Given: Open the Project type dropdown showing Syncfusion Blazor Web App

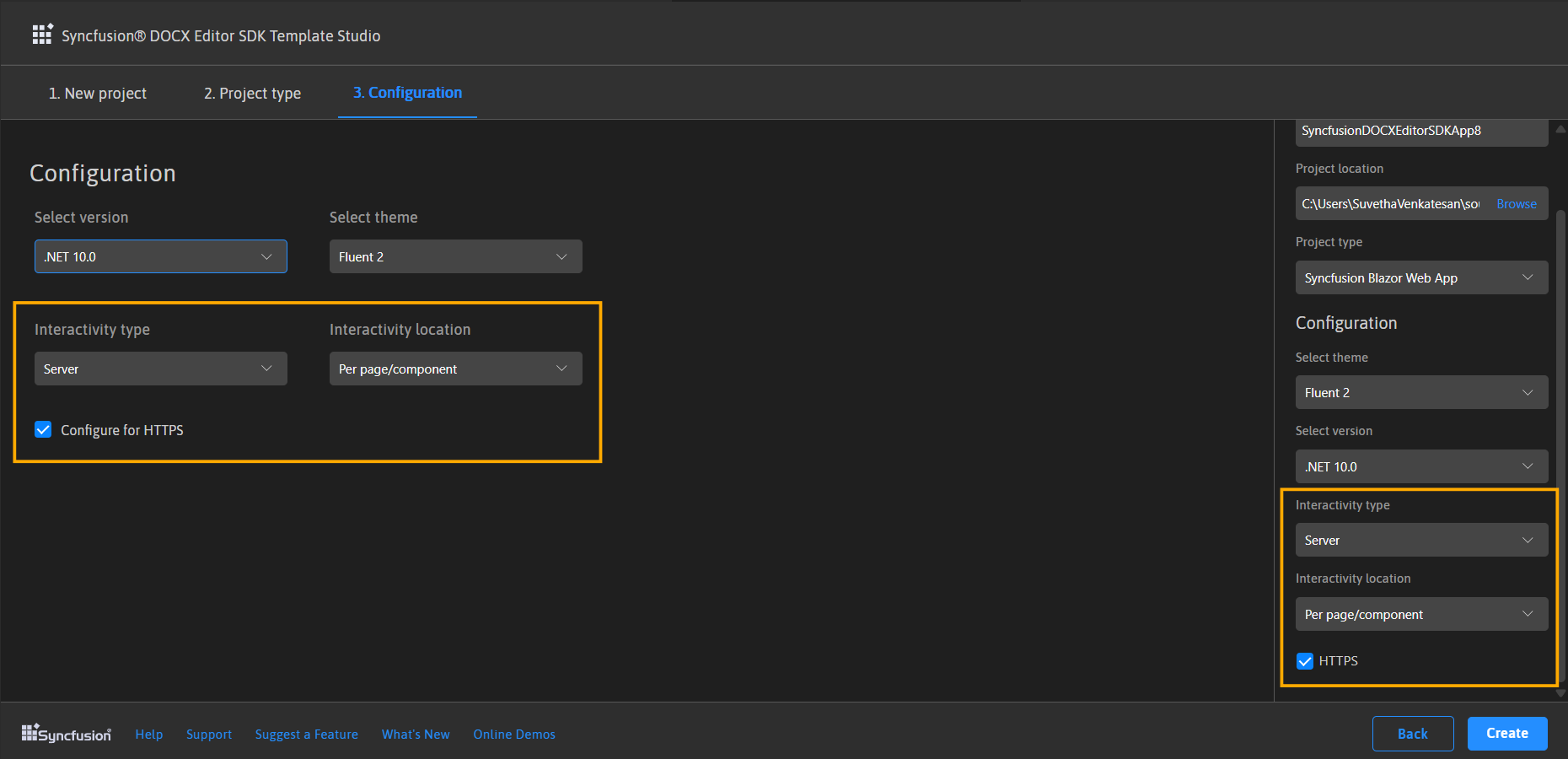Looking at the screenshot, I should pos(1420,277).
